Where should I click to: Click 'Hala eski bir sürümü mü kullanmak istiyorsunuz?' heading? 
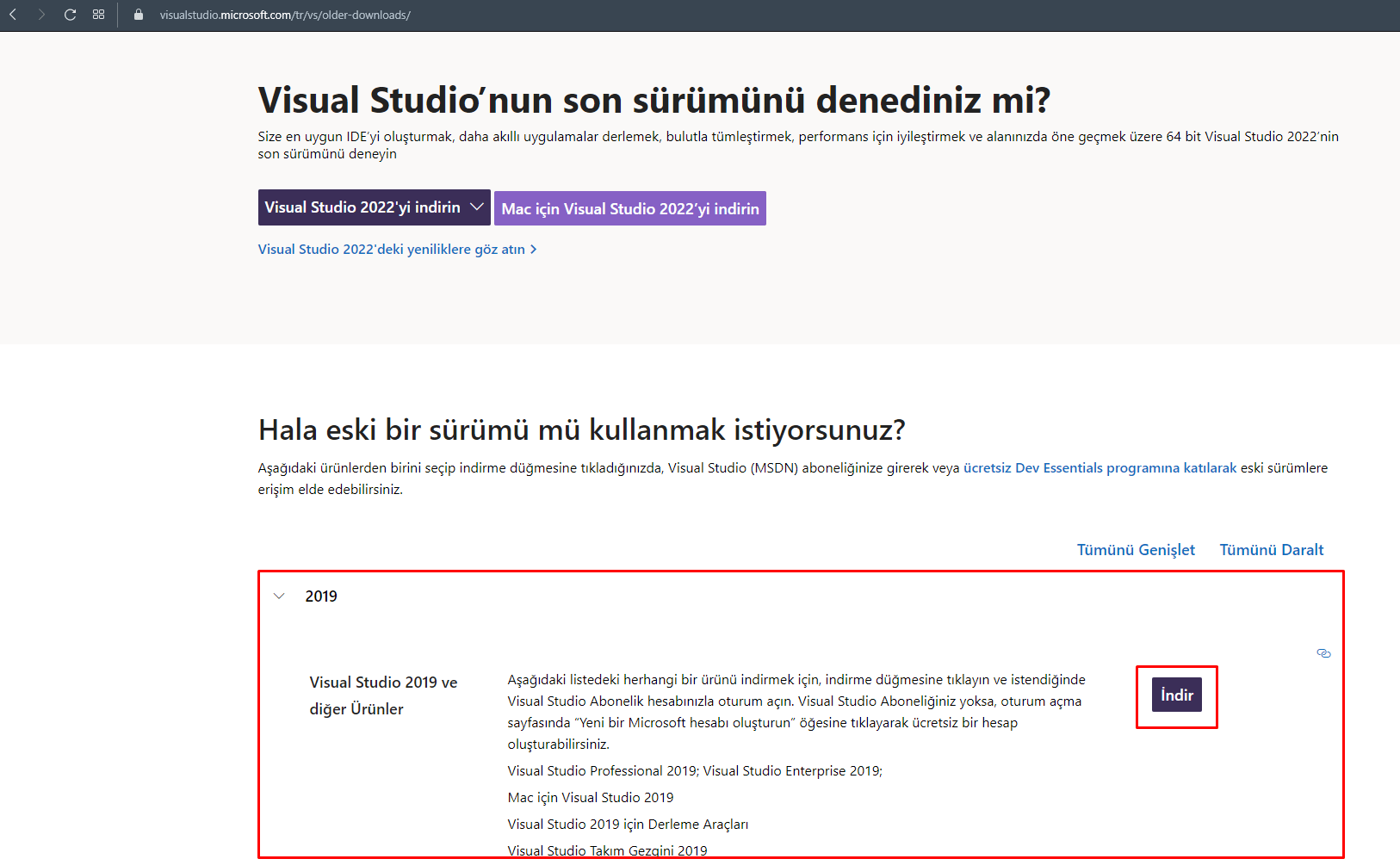(x=582, y=429)
